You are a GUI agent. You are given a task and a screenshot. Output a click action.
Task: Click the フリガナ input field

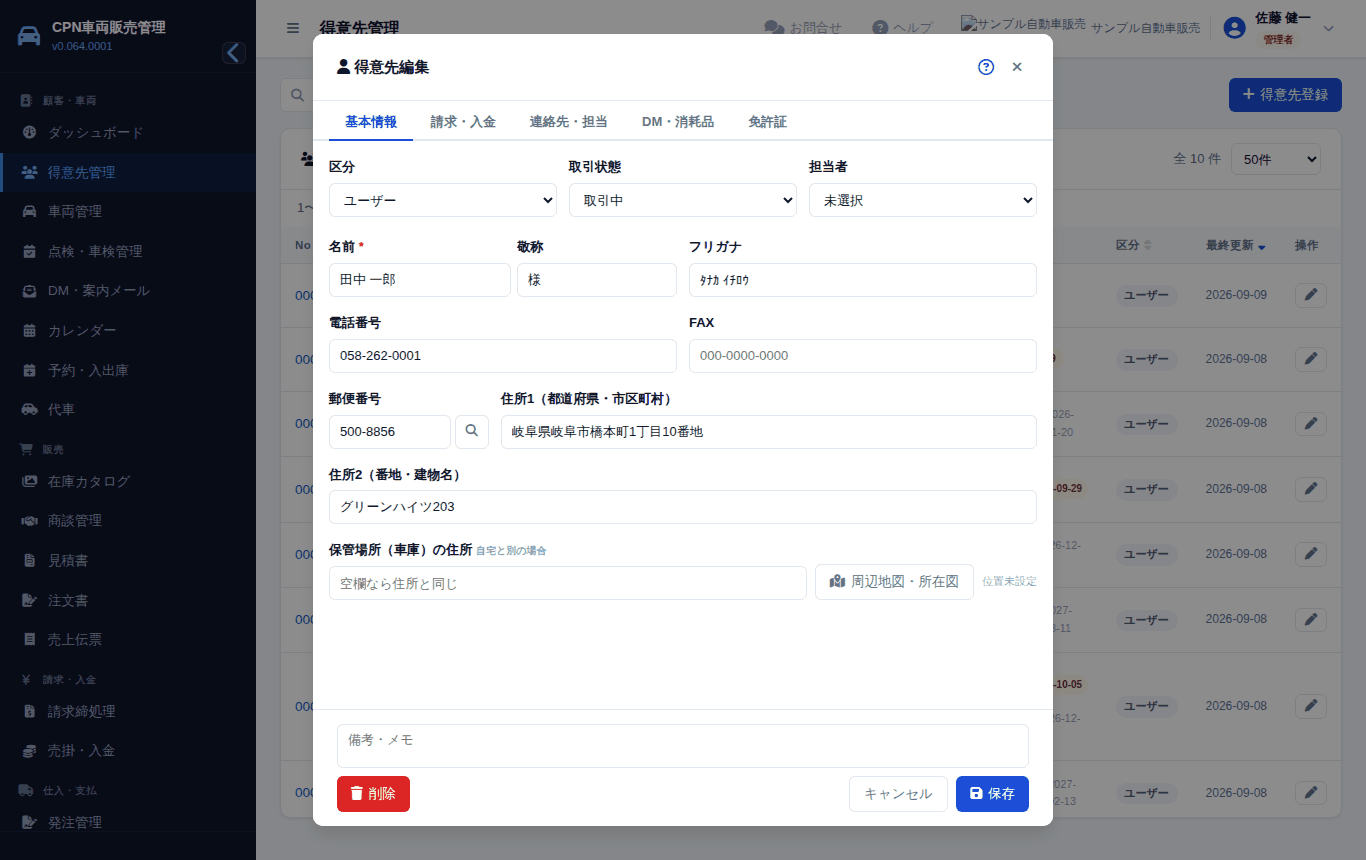click(863, 280)
